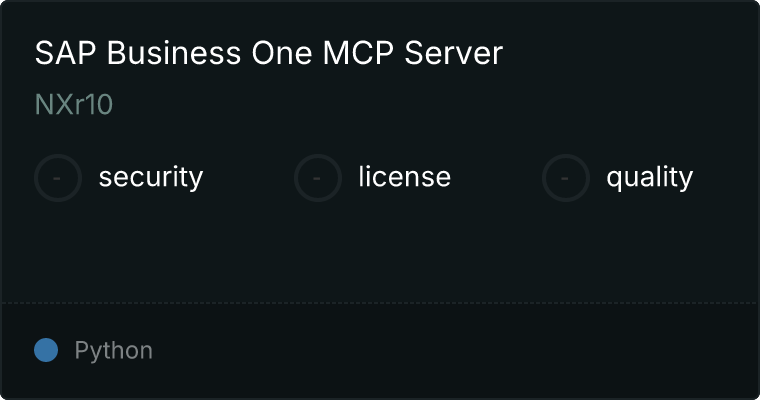Select the security label text
The width and height of the screenshot is (760, 400).
(151, 177)
